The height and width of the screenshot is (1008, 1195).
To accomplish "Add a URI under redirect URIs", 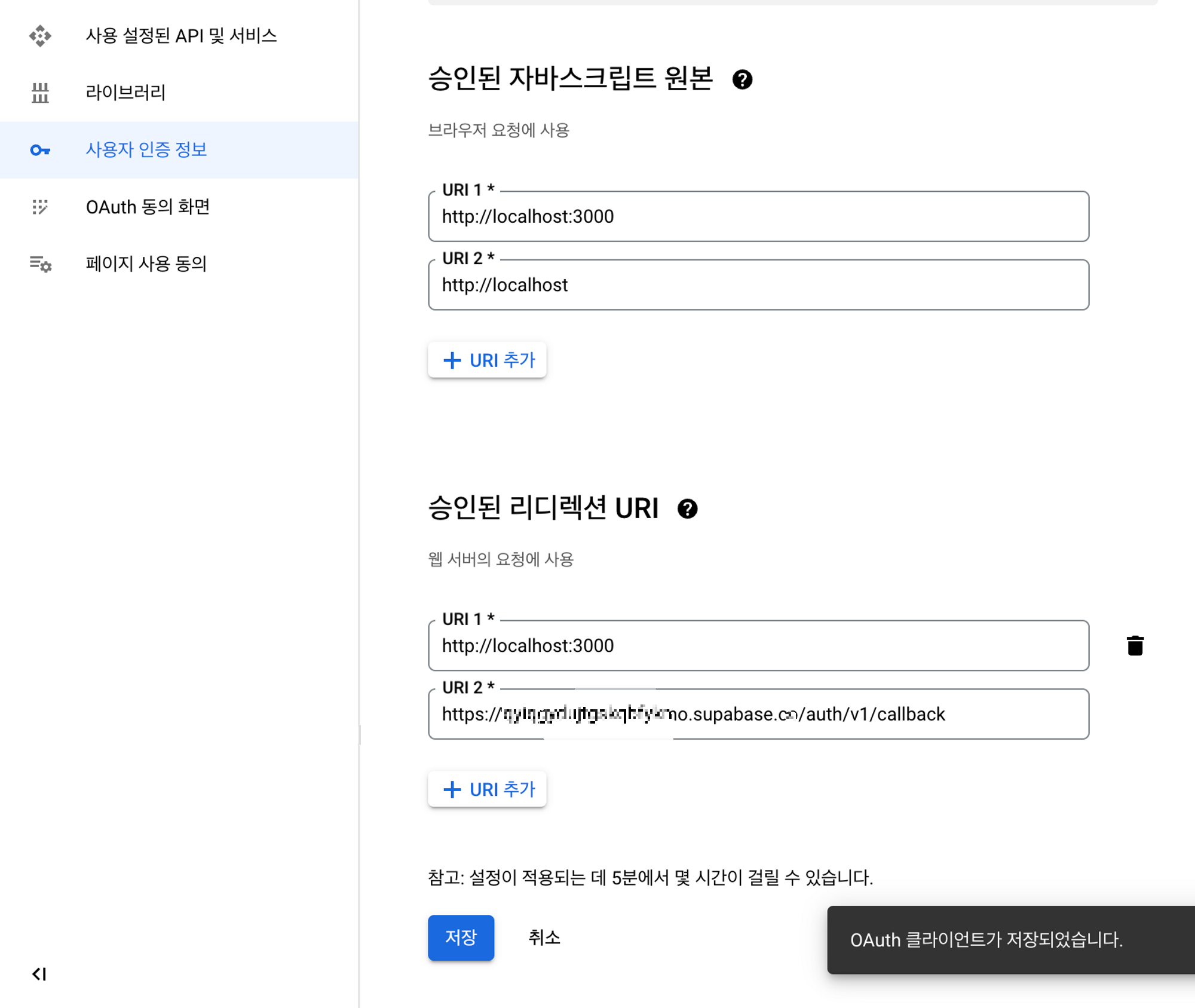I will tap(487, 789).
